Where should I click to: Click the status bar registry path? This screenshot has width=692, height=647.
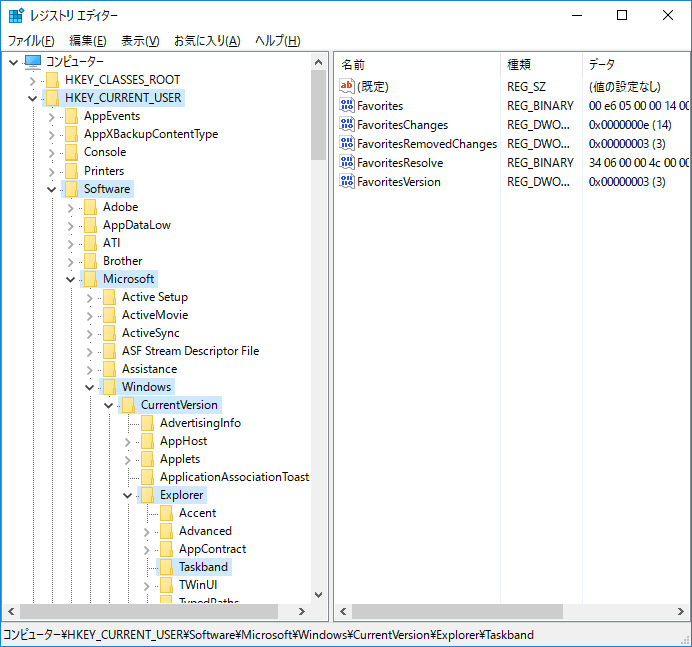(268, 635)
